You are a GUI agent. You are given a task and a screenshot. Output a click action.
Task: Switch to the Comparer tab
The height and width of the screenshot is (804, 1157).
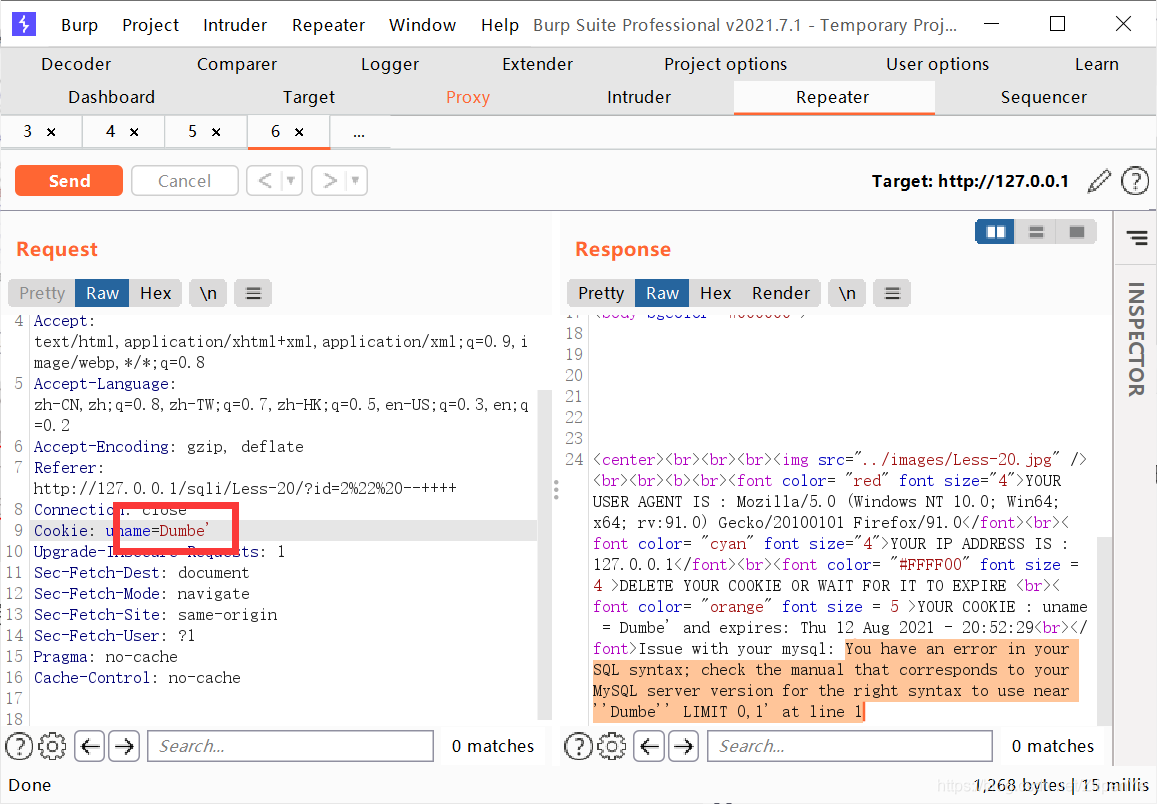click(237, 64)
